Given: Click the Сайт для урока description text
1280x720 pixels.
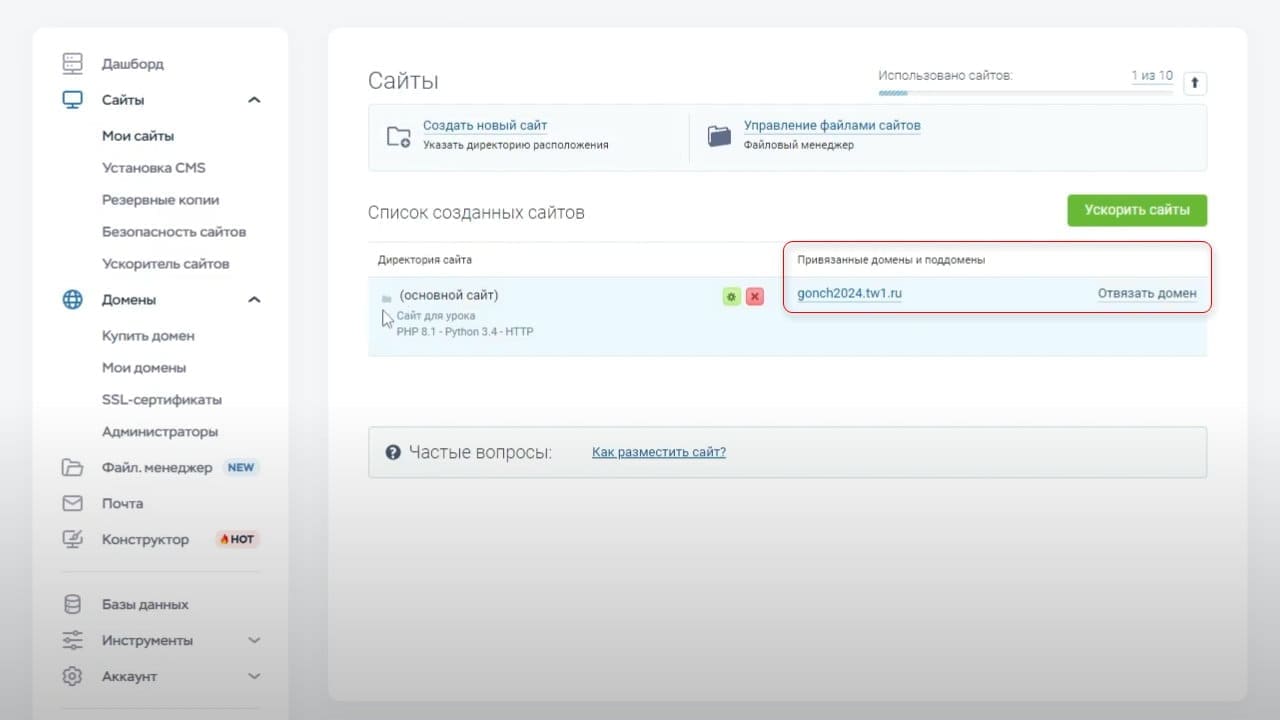Looking at the screenshot, I should [x=436, y=316].
